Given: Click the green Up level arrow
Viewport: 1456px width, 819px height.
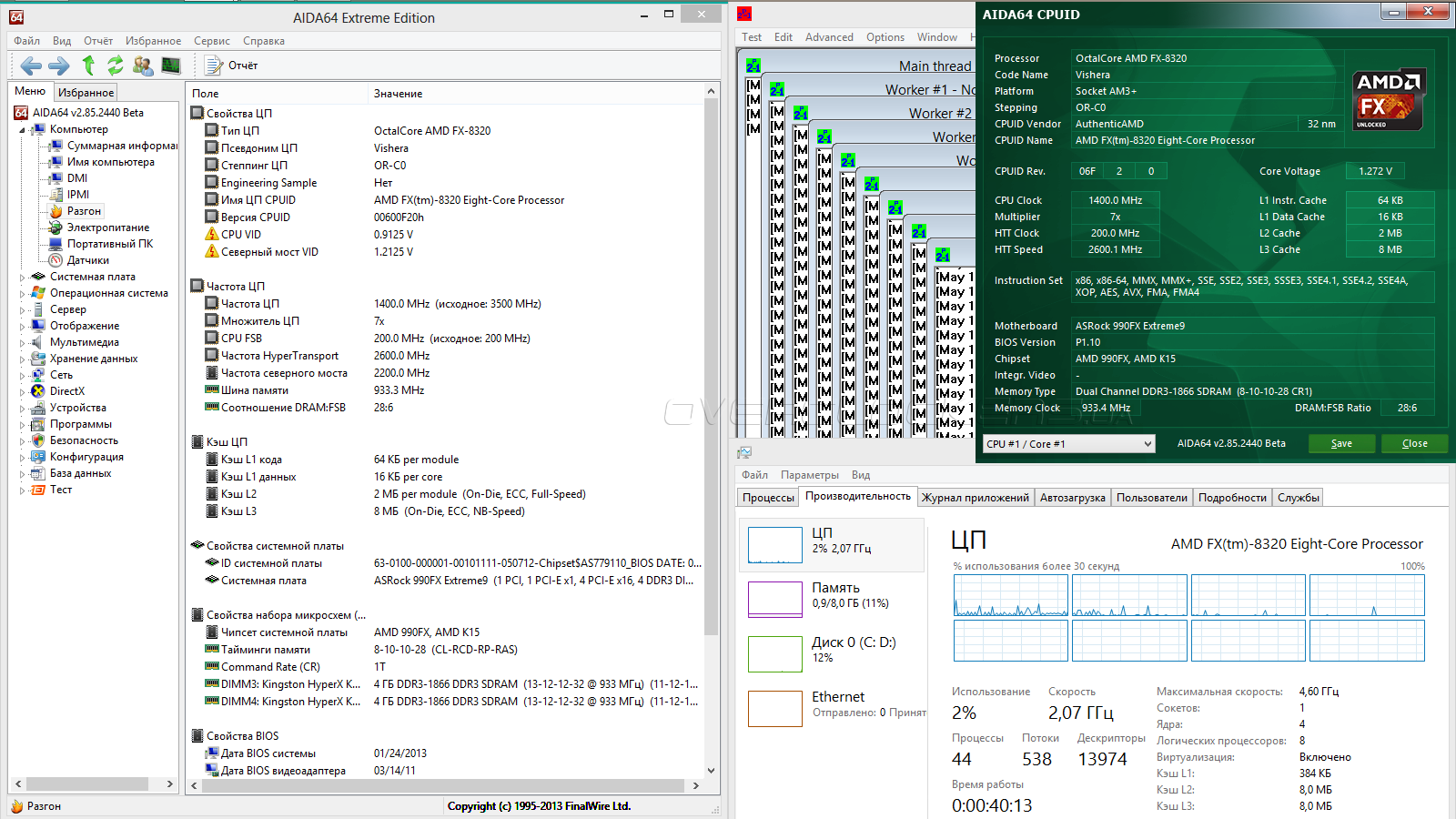Looking at the screenshot, I should pyautogui.click(x=88, y=66).
